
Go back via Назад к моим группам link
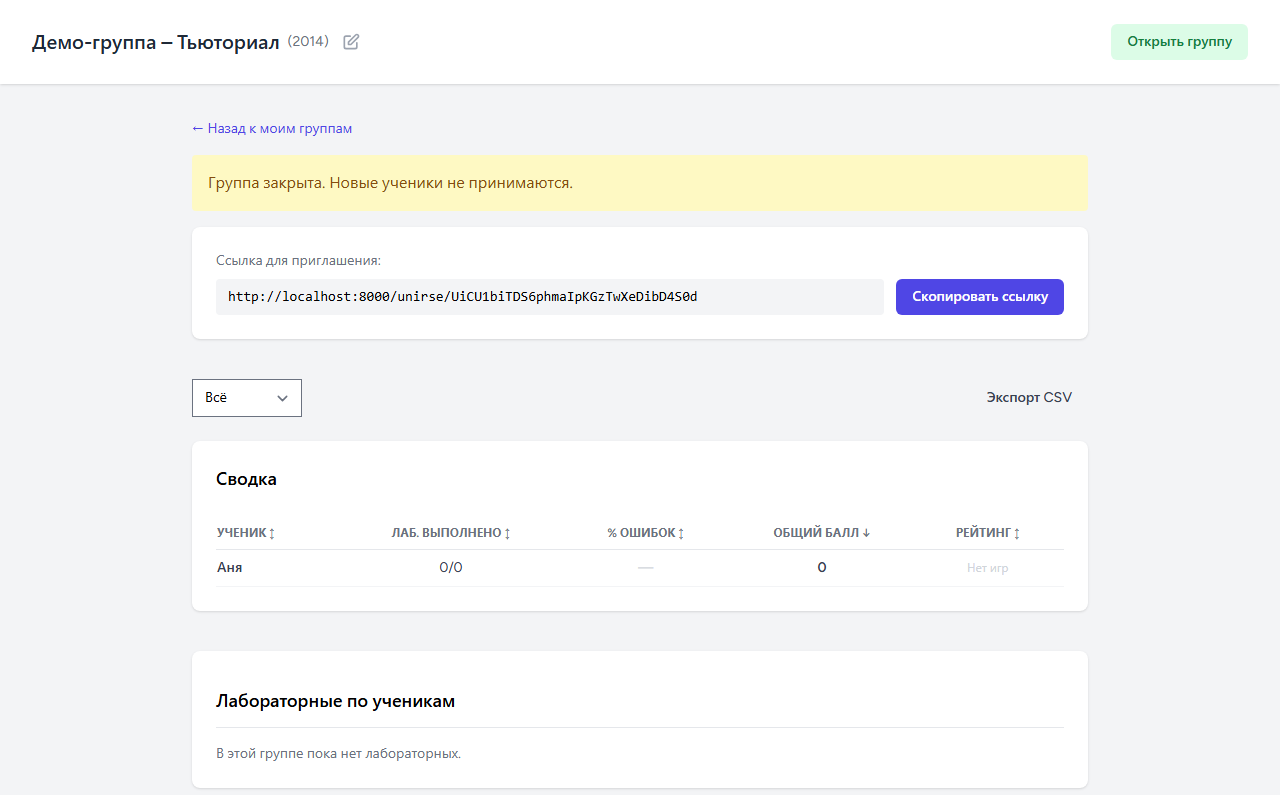point(272,128)
